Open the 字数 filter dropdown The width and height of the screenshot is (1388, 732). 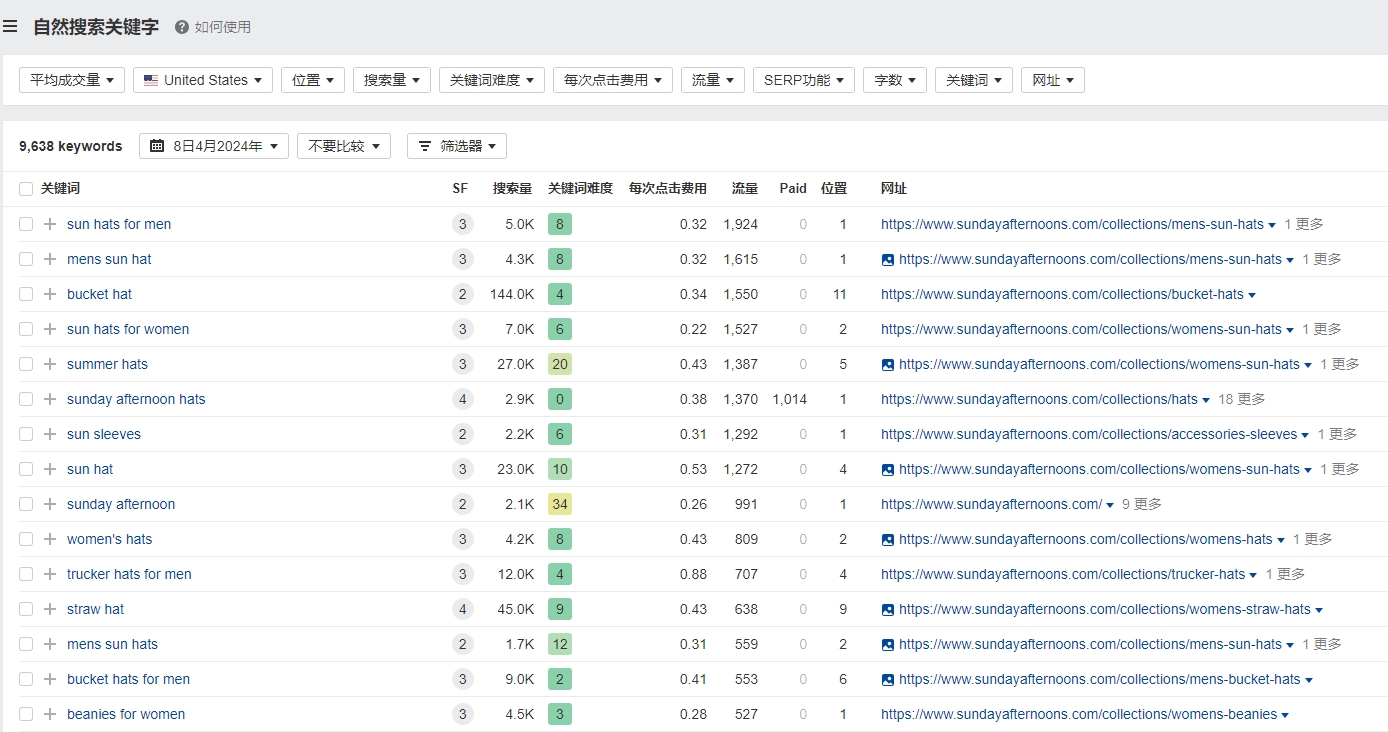tap(895, 80)
